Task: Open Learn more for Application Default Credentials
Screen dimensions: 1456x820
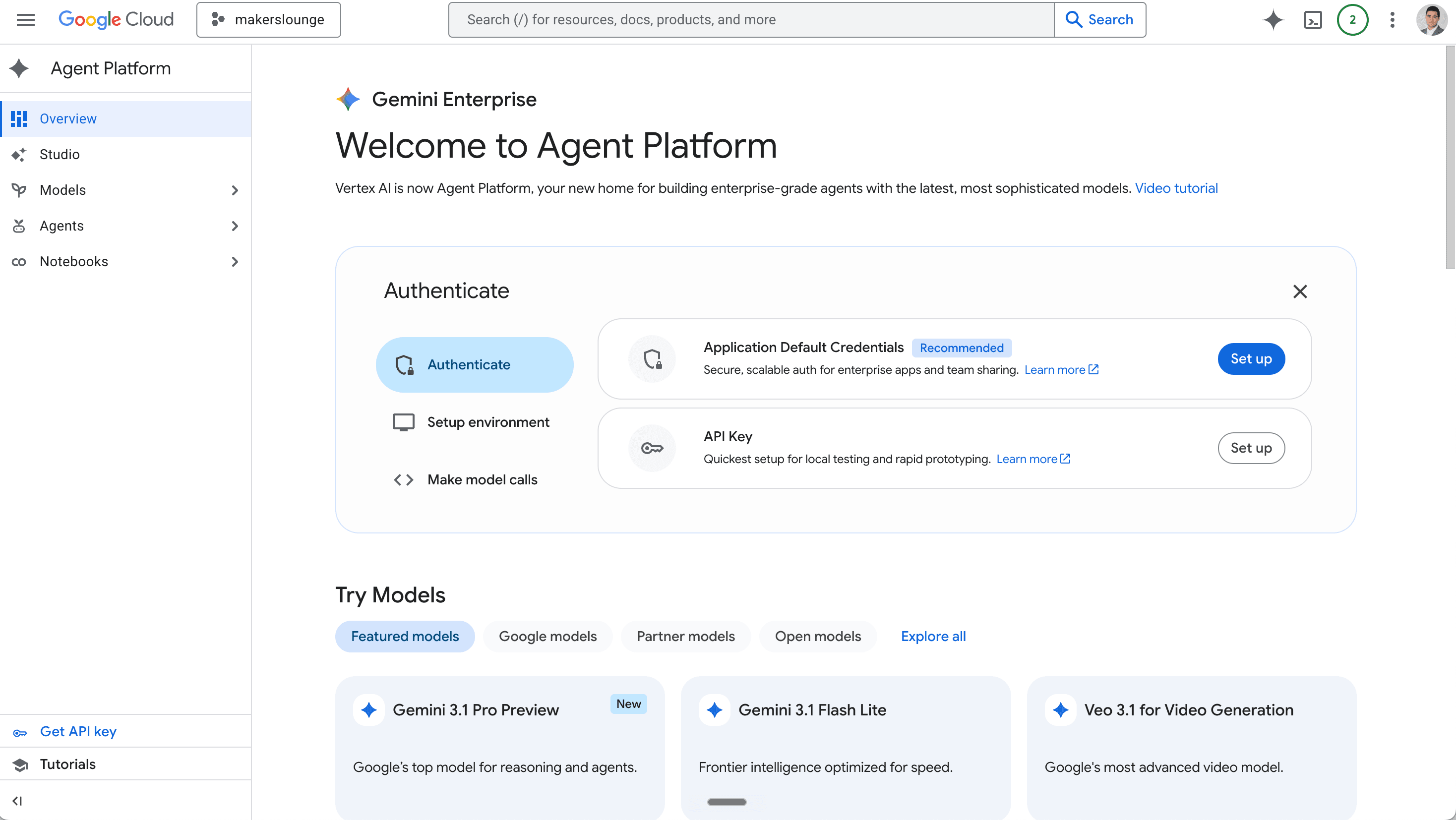Action: pos(1061,369)
